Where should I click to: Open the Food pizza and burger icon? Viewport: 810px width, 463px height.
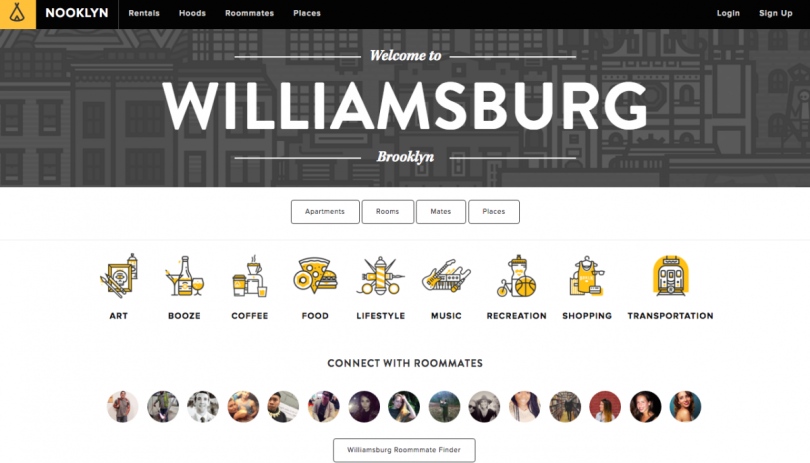coord(315,276)
